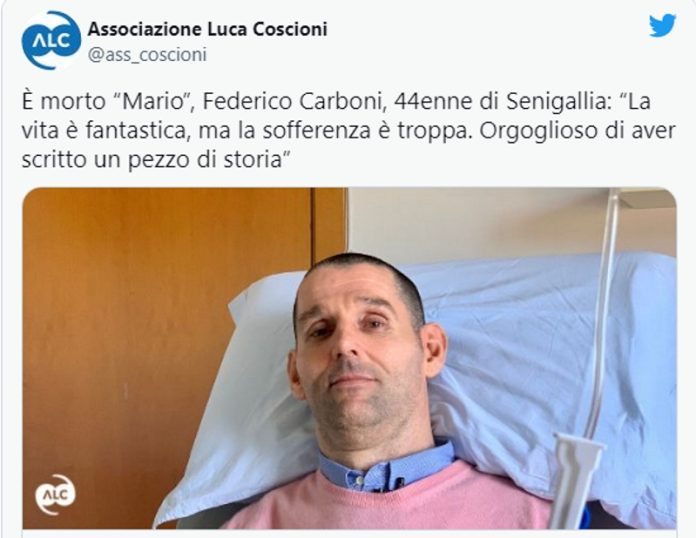Click the quoted name "Mario" in tweet

tap(153, 101)
